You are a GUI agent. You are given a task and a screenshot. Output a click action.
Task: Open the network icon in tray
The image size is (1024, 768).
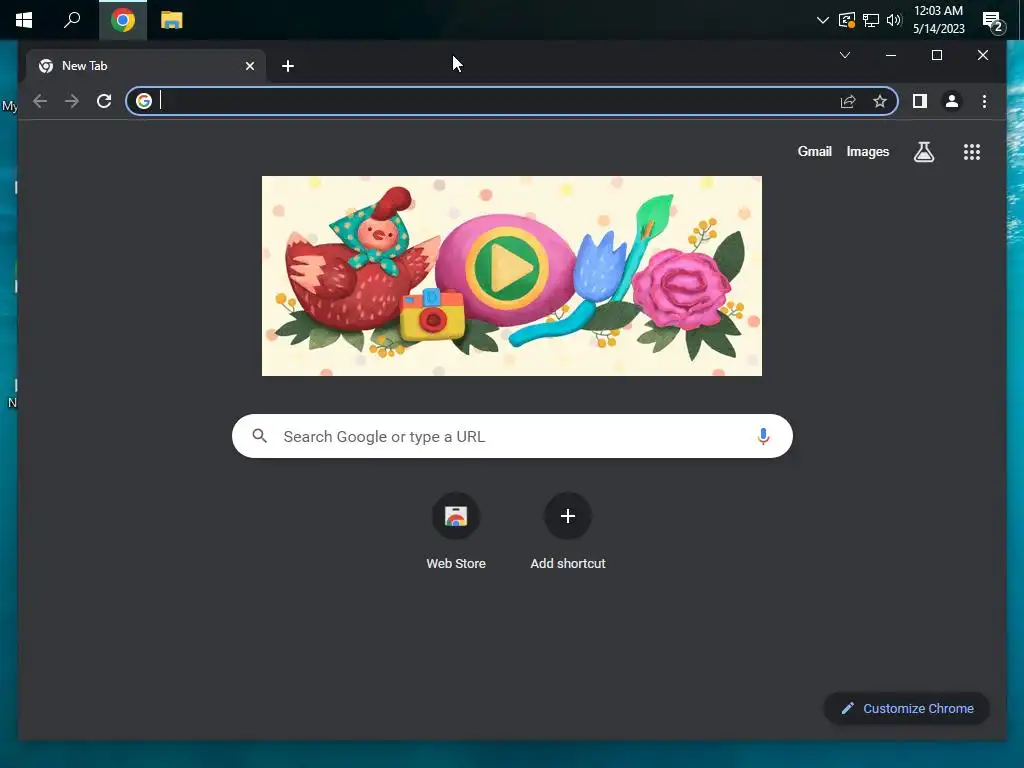tap(871, 20)
